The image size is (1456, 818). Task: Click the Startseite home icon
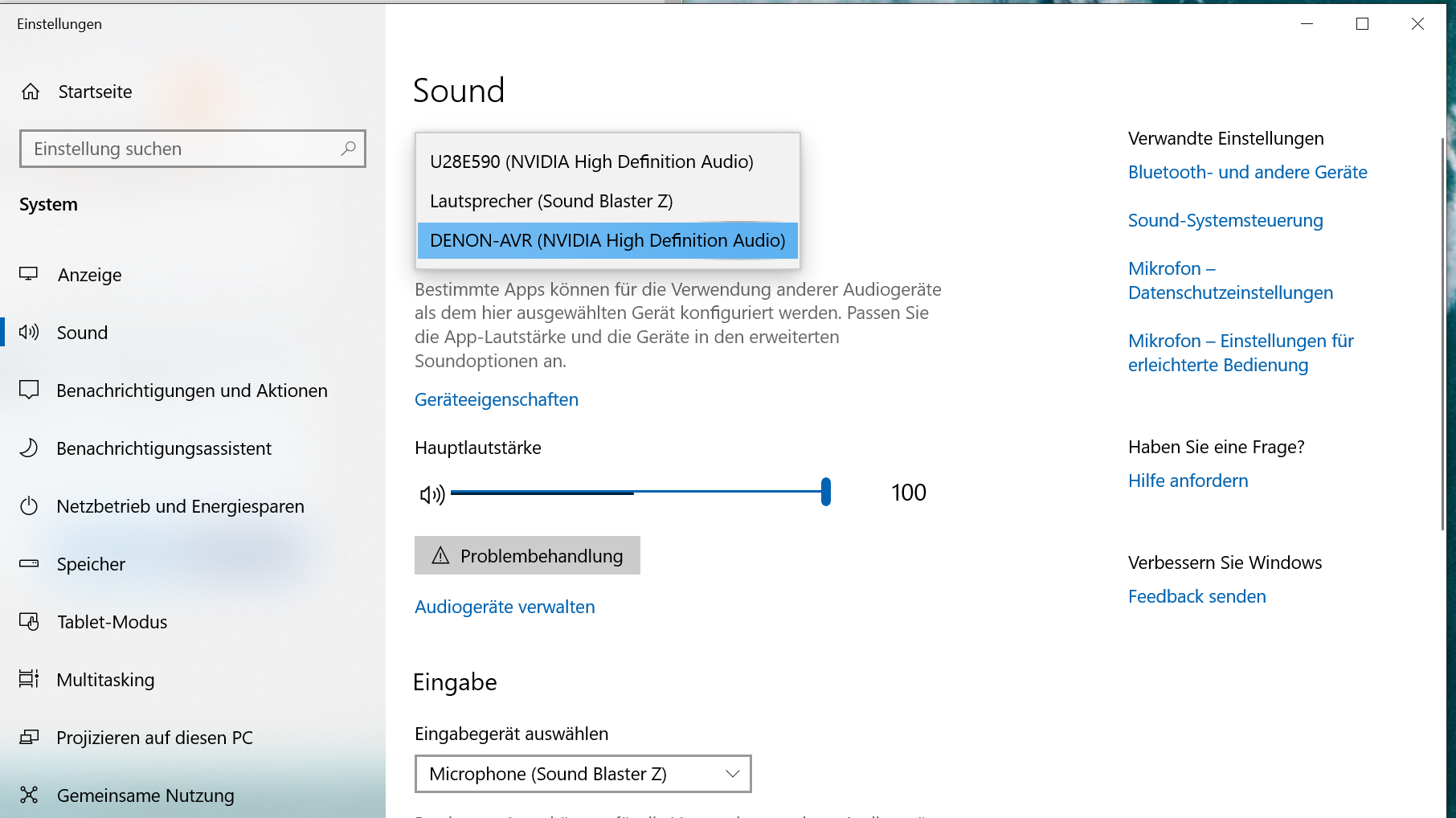pos(31,92)
